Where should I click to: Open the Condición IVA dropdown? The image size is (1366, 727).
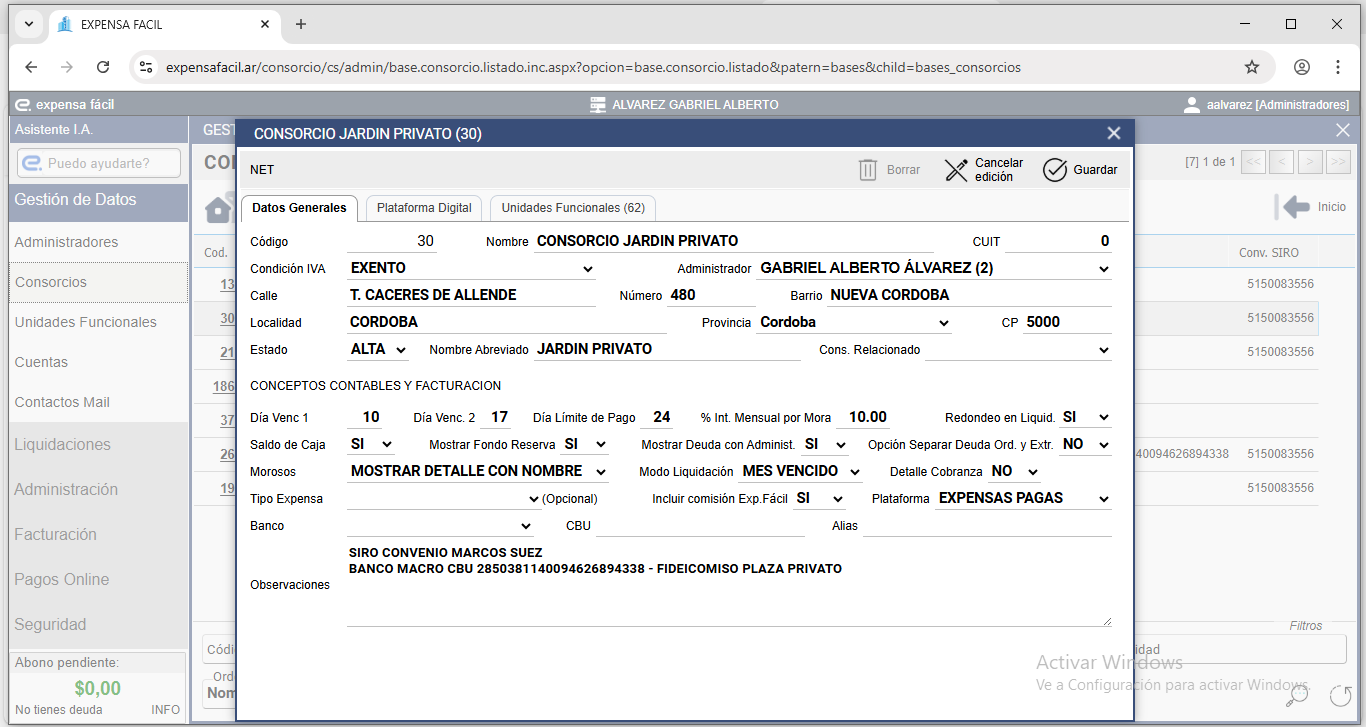pos(472,269)
